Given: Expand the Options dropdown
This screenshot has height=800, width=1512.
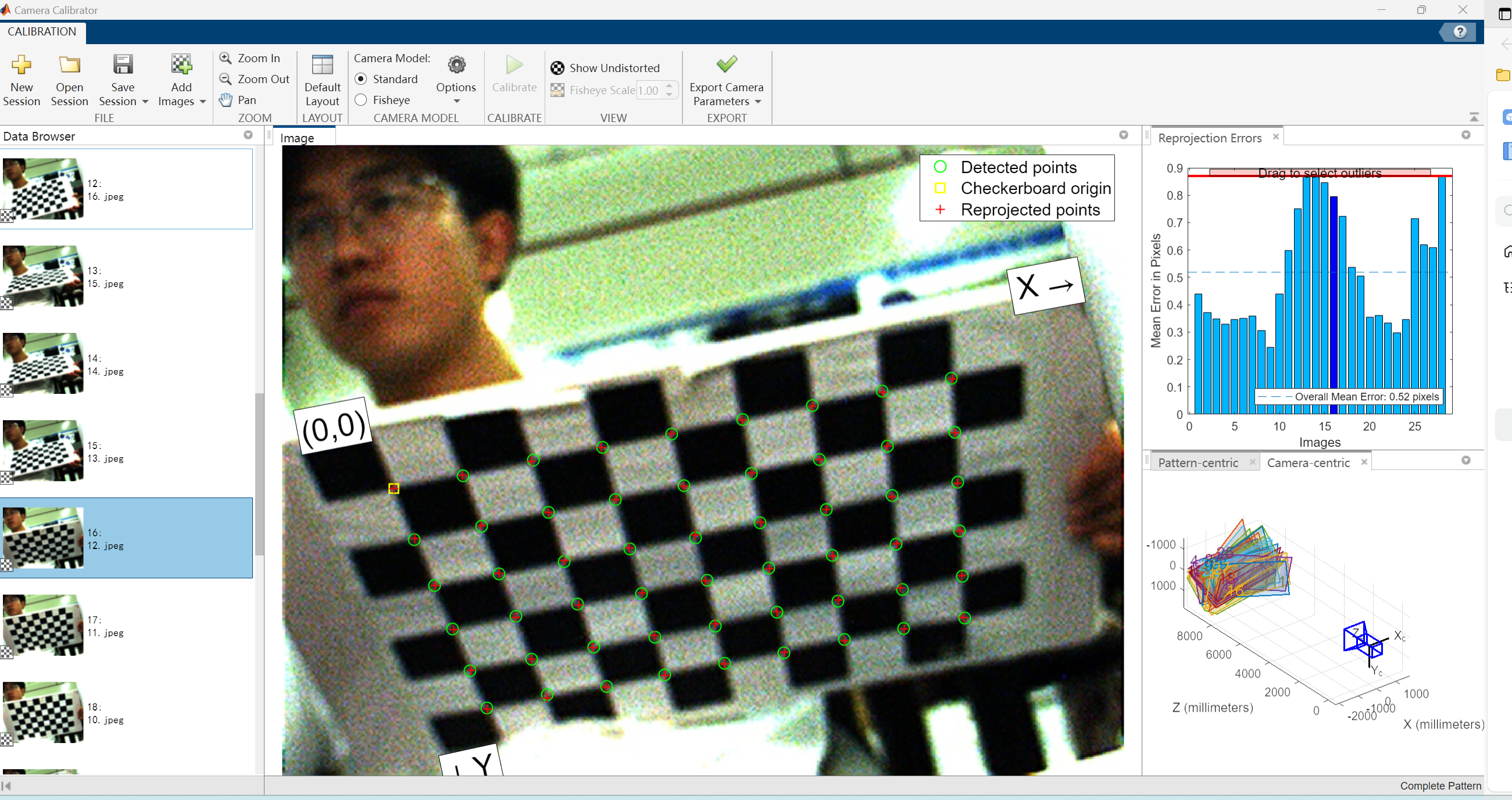Looking at the screenshot, I should (456, 101).
